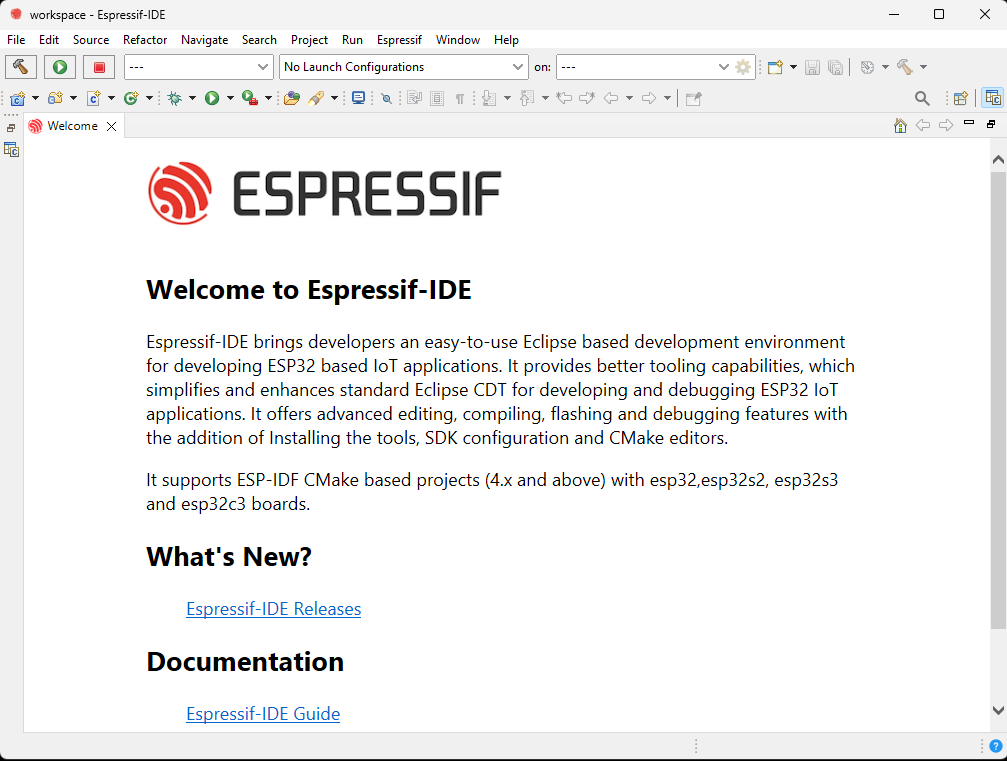The width and height of the screenshot is (1007, 761).
Task: Open the Espressif-IDE Guide link
Action: [263, 713]
